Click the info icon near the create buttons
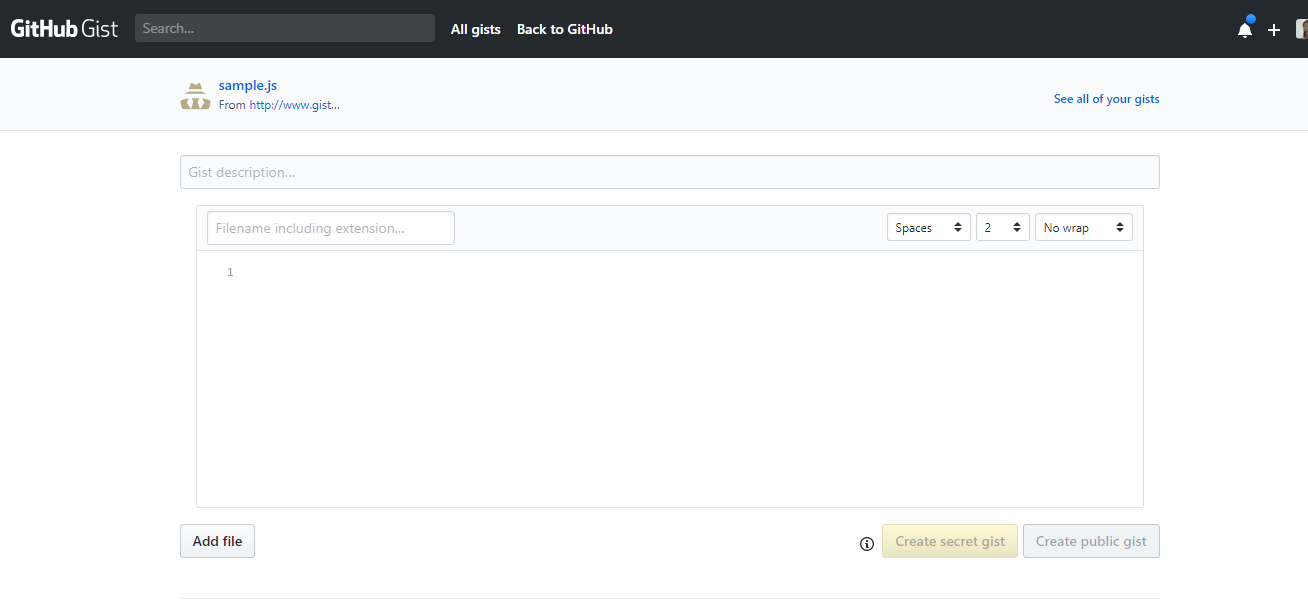 866,544
